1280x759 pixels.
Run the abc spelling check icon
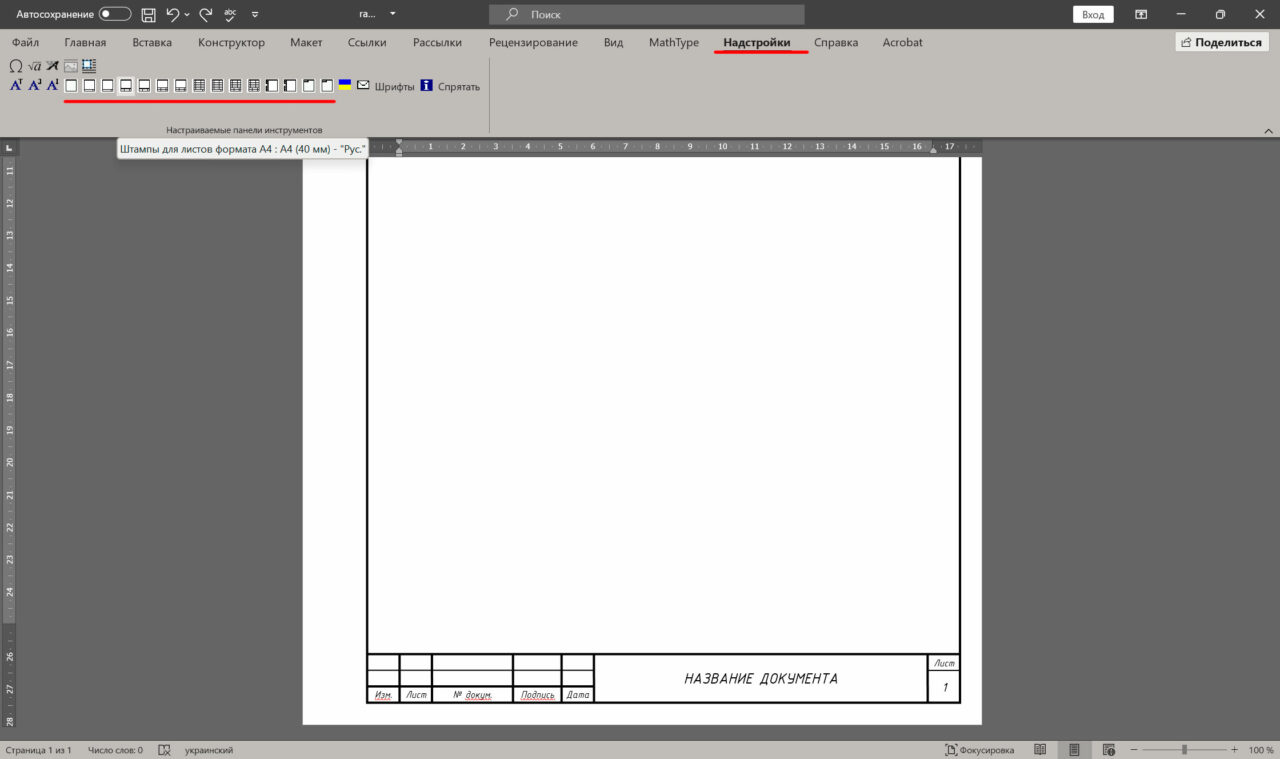(231, 14)
